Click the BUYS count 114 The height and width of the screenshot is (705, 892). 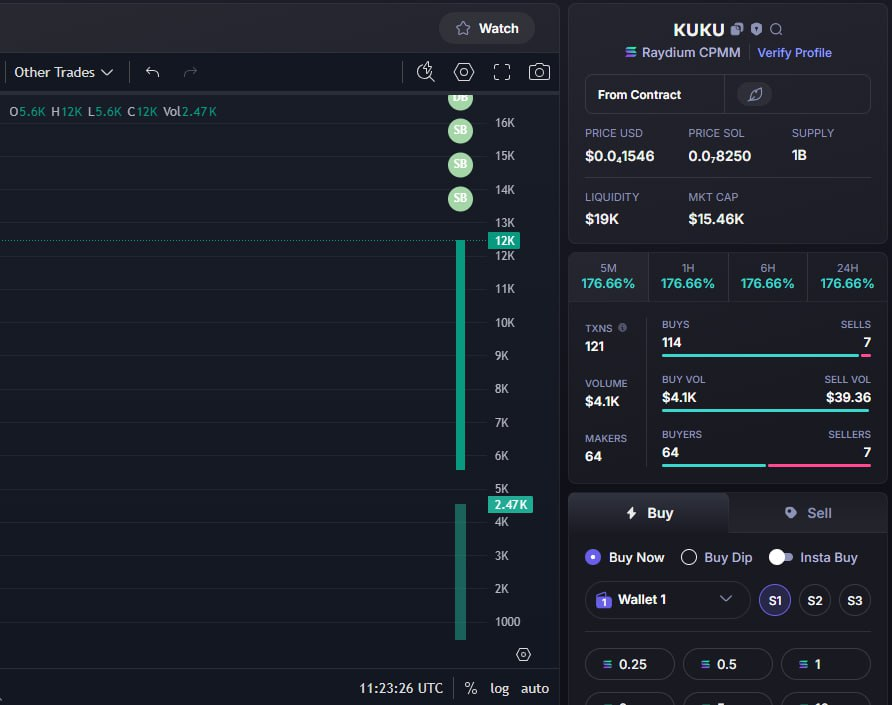point(671,343)
